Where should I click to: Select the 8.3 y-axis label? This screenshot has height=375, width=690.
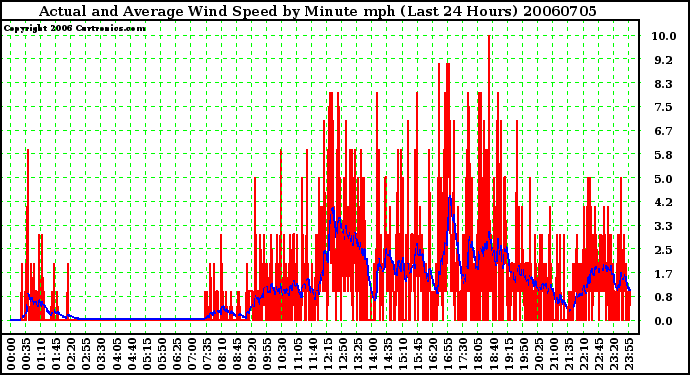point(664,84)
